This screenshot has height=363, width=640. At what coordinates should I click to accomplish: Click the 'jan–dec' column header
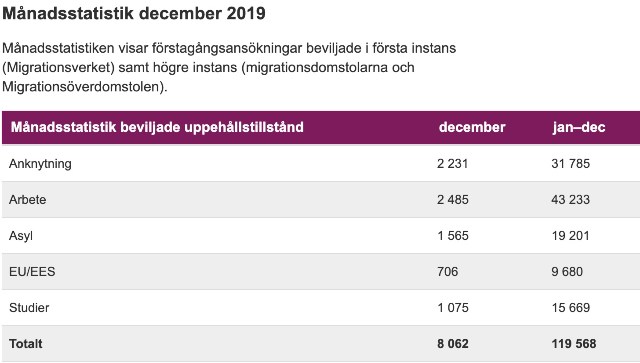(579, 127)
